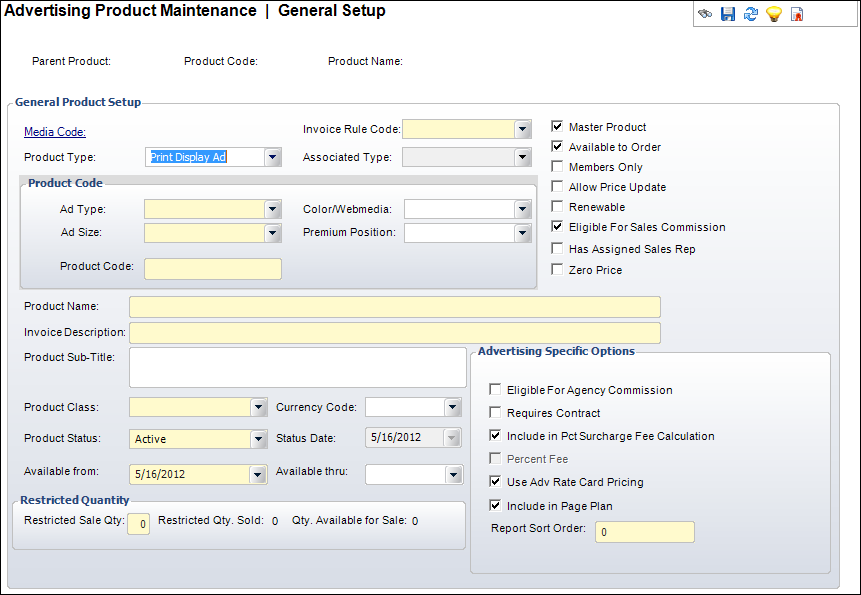Click the binoculars search icon
Viewport: 861px width, 595px height.
point(706,14)
